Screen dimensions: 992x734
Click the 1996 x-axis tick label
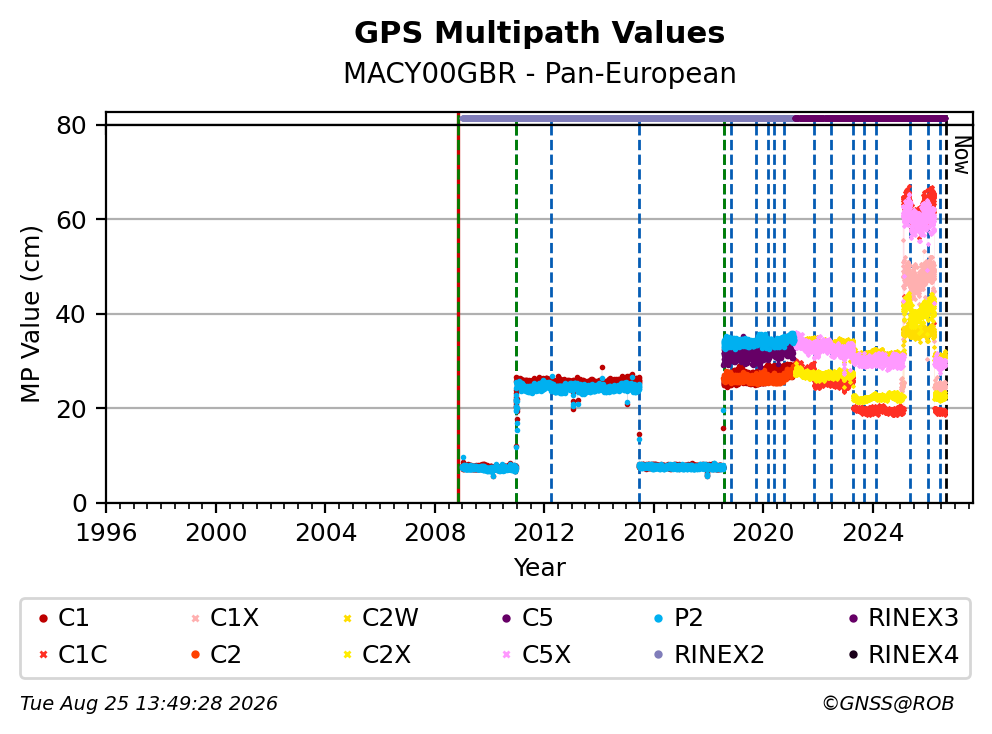click(x=106, y=533)
